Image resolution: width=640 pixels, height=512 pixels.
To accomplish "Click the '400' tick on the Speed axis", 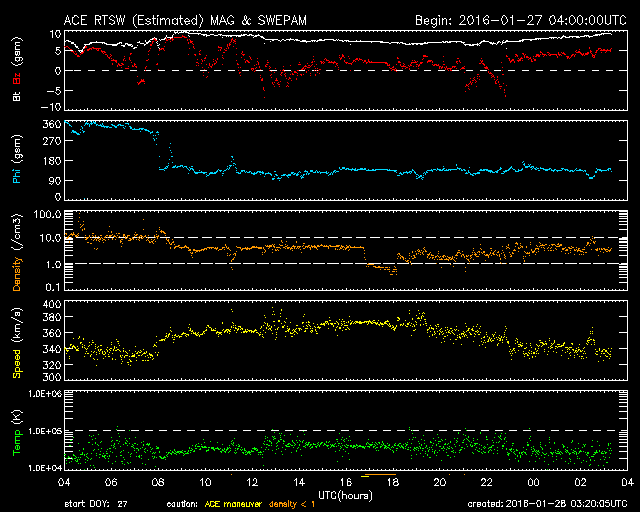I will pyautogui.click(x=52, y=304).
